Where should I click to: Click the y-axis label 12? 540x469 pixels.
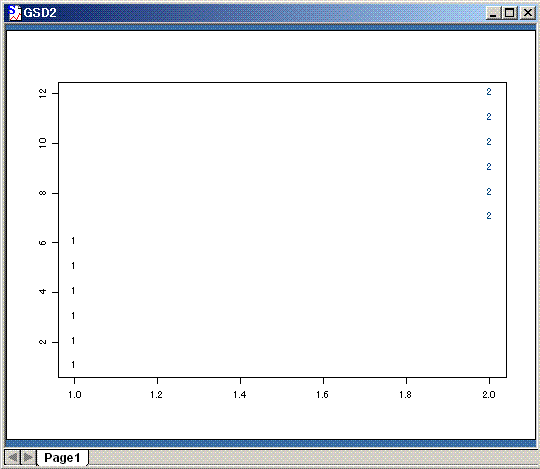coord(42,93)
